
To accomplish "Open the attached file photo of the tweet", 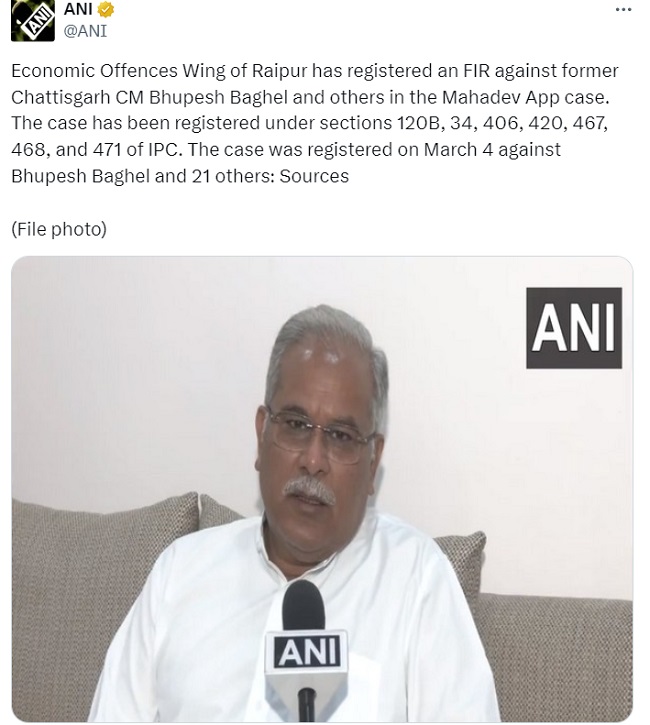I will point(322,489).
